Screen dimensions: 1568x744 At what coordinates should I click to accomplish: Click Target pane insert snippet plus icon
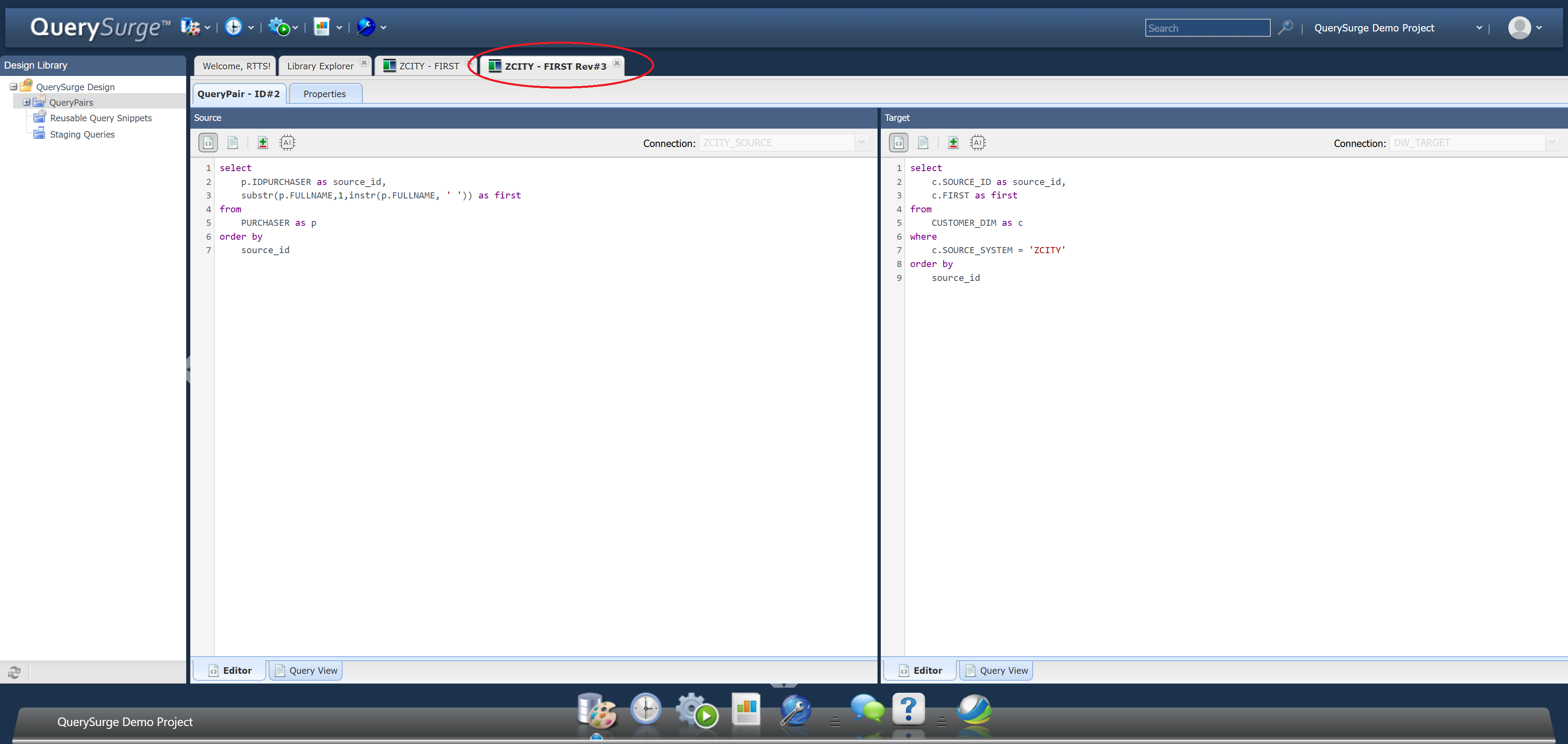(953, 143)
